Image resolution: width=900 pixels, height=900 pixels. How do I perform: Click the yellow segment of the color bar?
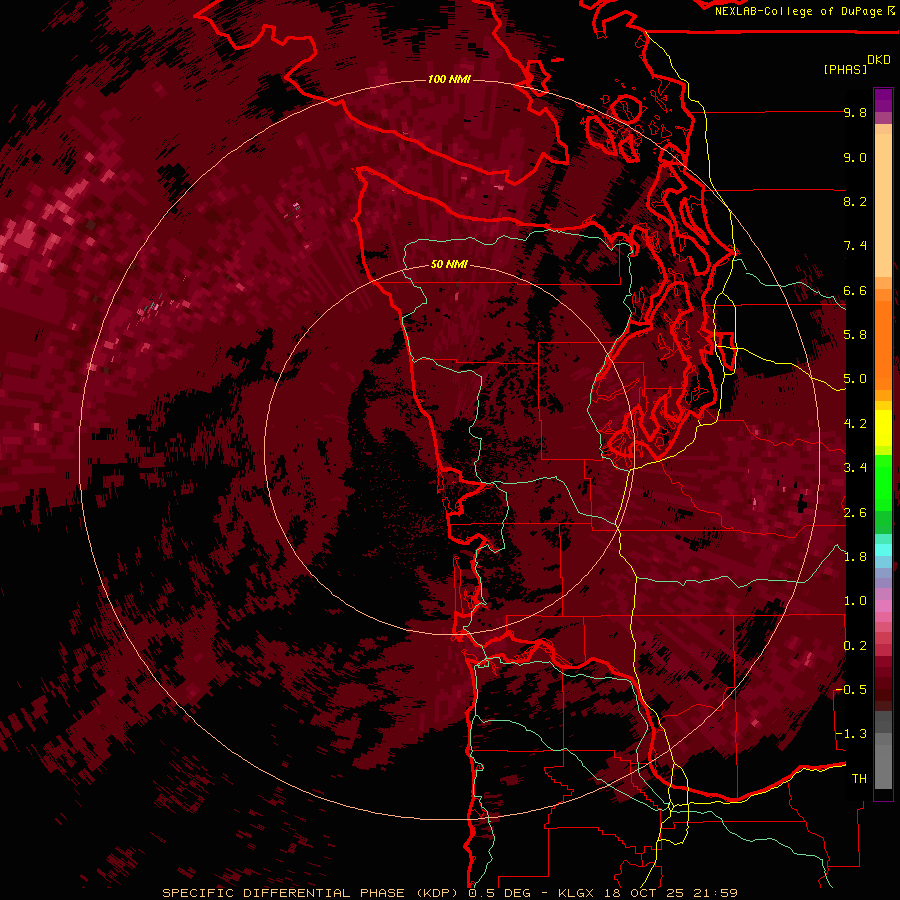click(883, 428)
